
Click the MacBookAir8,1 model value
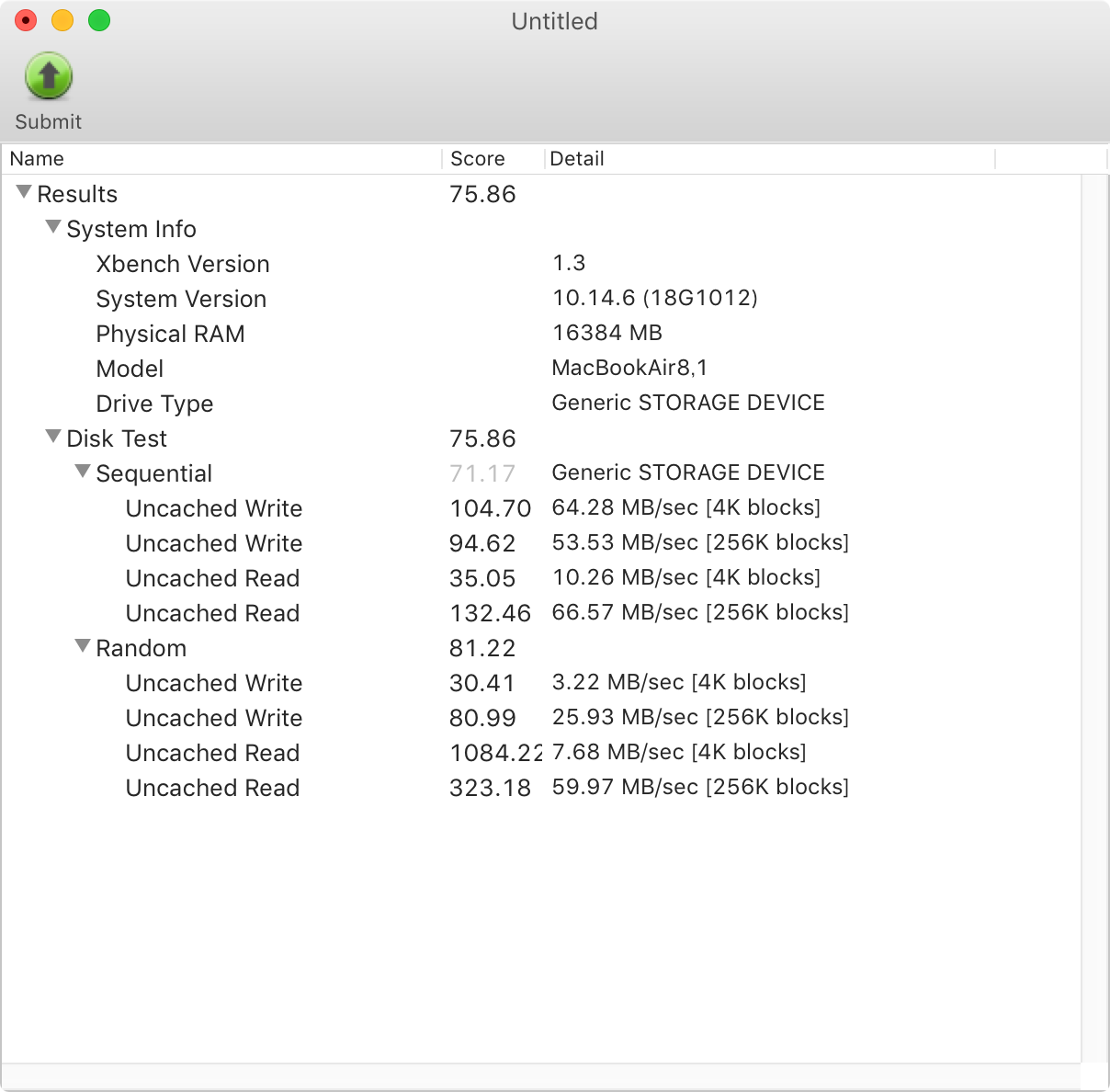pyautogui.click(x=629, y=368)
